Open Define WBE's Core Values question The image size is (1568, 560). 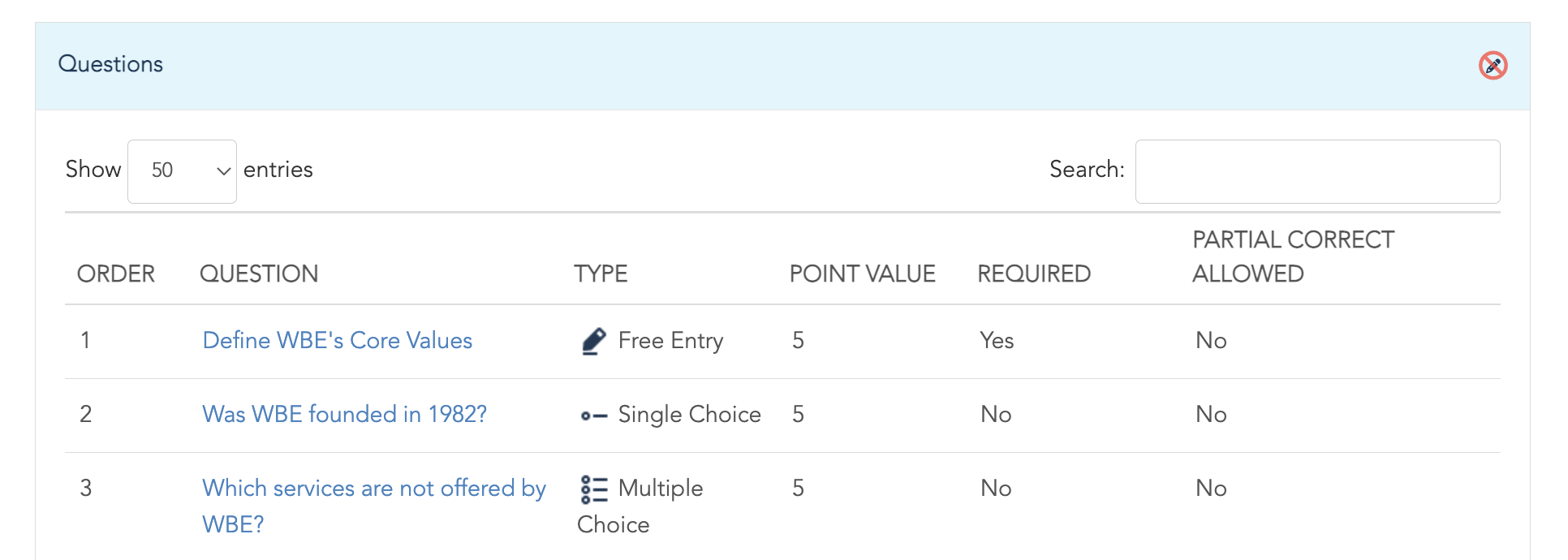[338, 340]
